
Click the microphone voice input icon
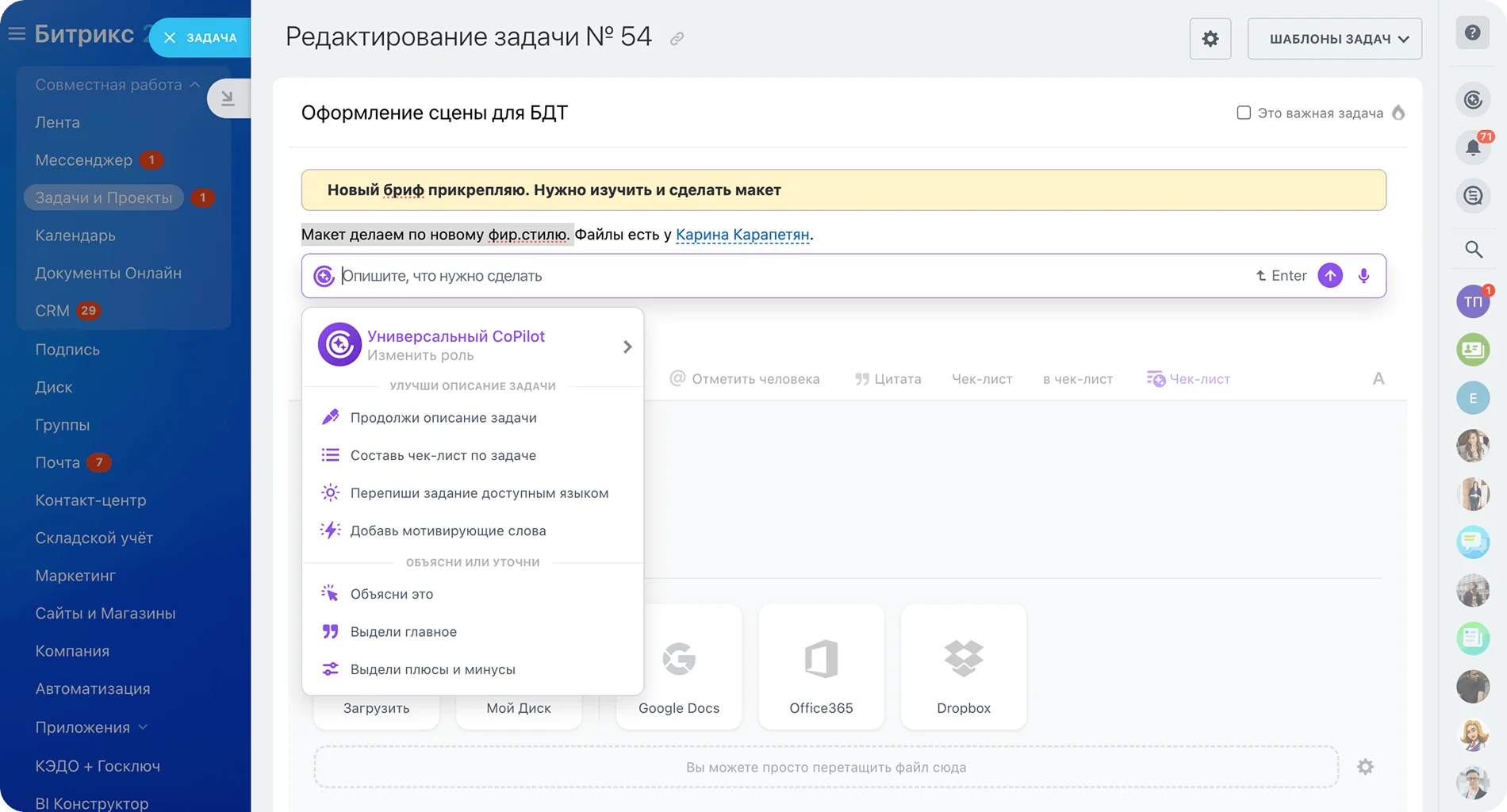click(x=1363, y=276)
